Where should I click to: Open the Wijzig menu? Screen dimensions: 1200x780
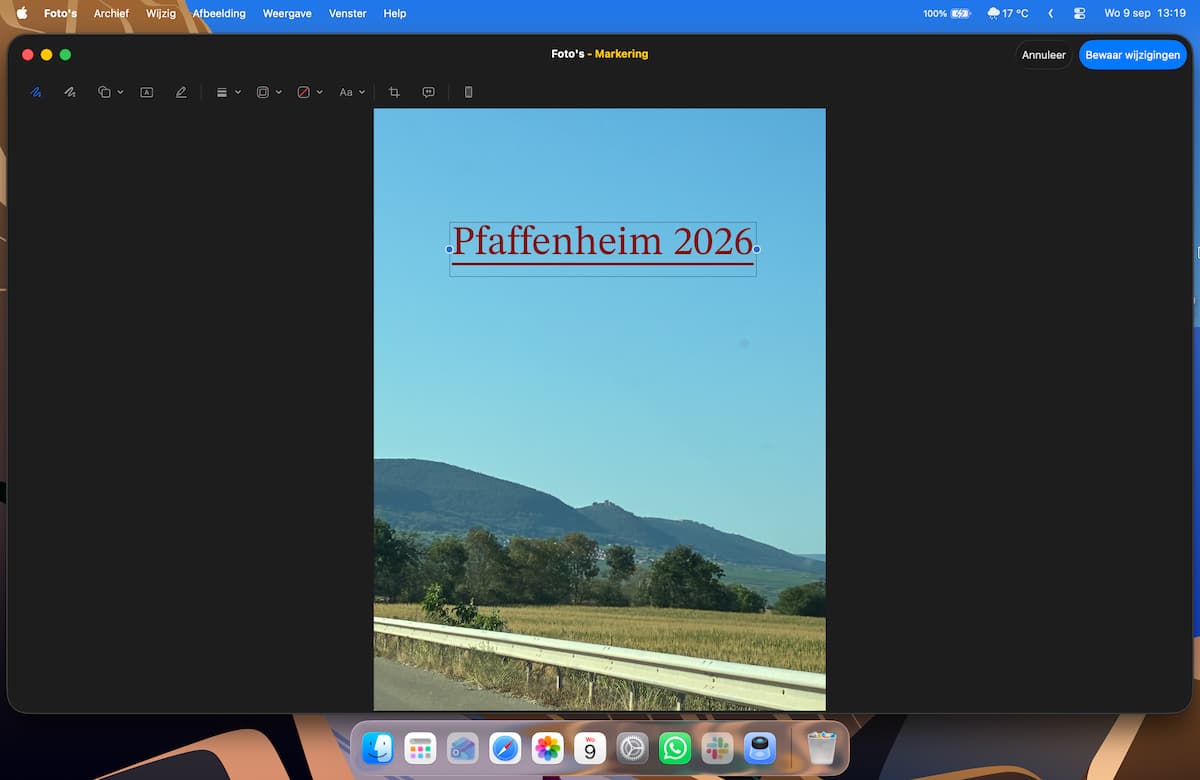click(161, 13)
